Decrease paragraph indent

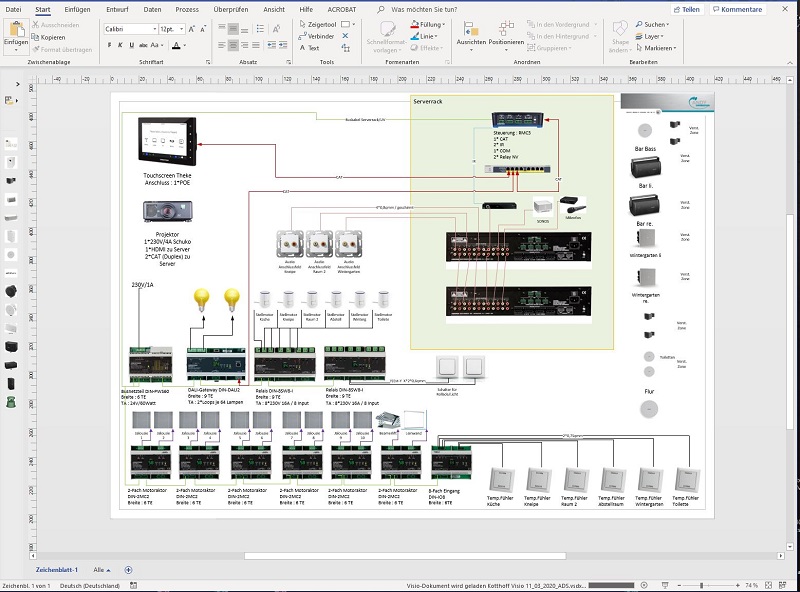pyautogui.click(x=271, y=45)
